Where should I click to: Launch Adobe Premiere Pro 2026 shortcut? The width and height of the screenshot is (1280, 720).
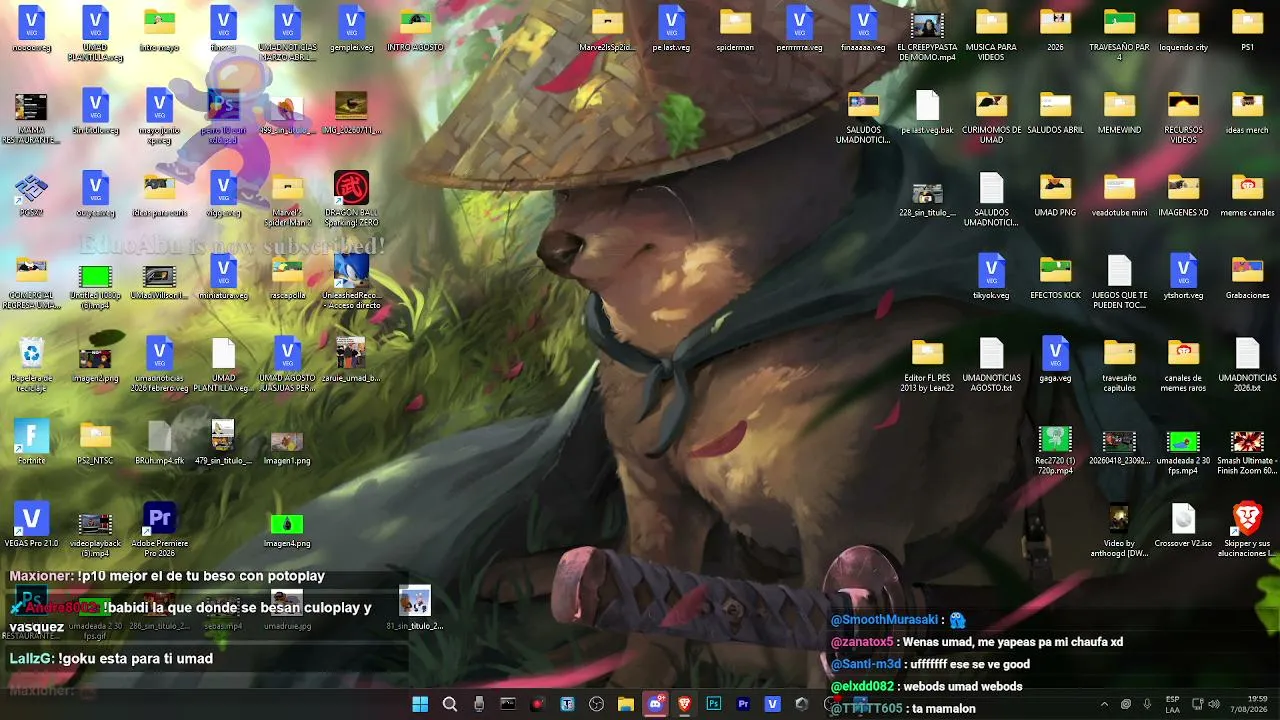(x=159, y=528)
